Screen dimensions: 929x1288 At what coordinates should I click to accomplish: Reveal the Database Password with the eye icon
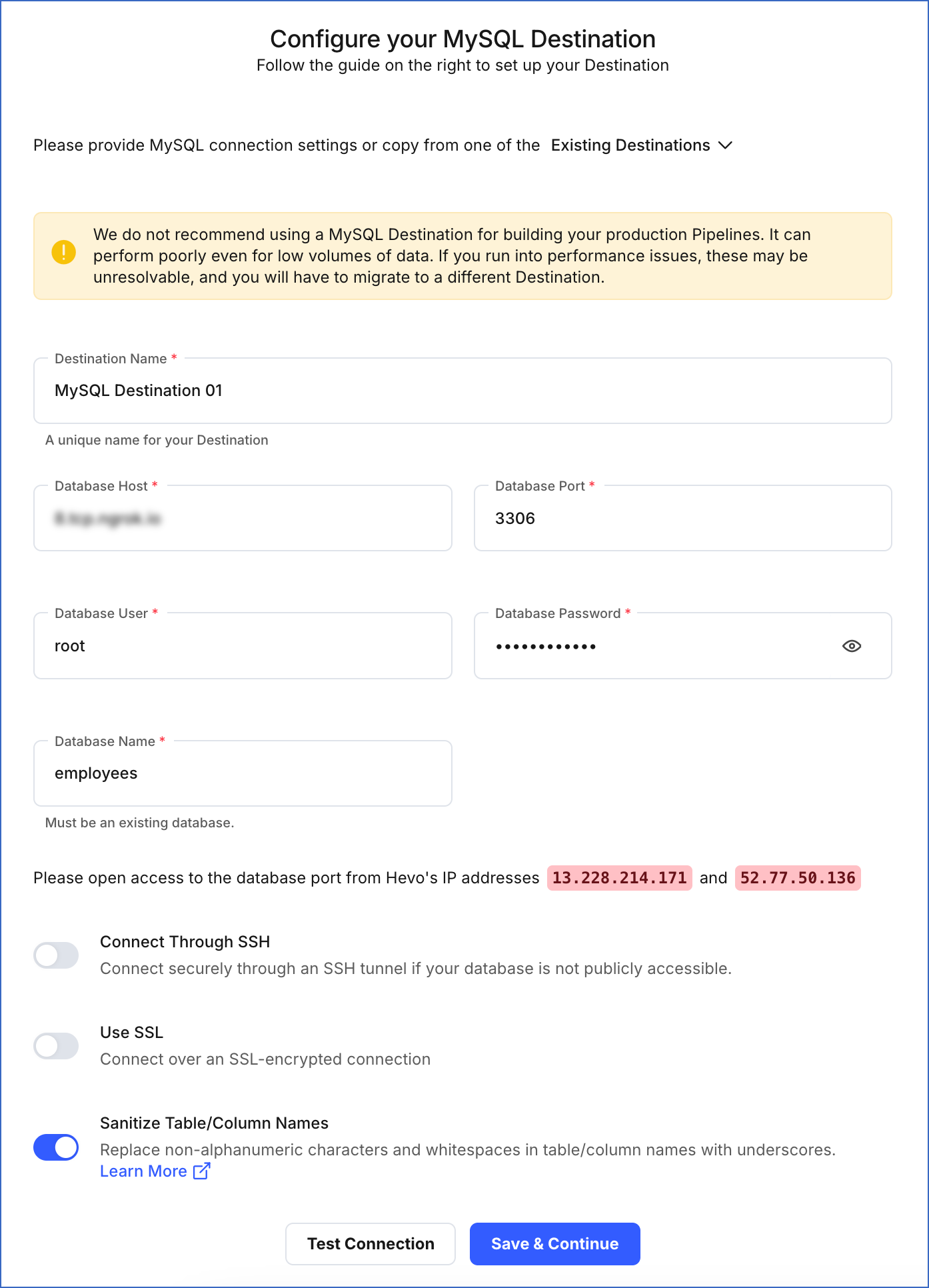tap(852, 645)
